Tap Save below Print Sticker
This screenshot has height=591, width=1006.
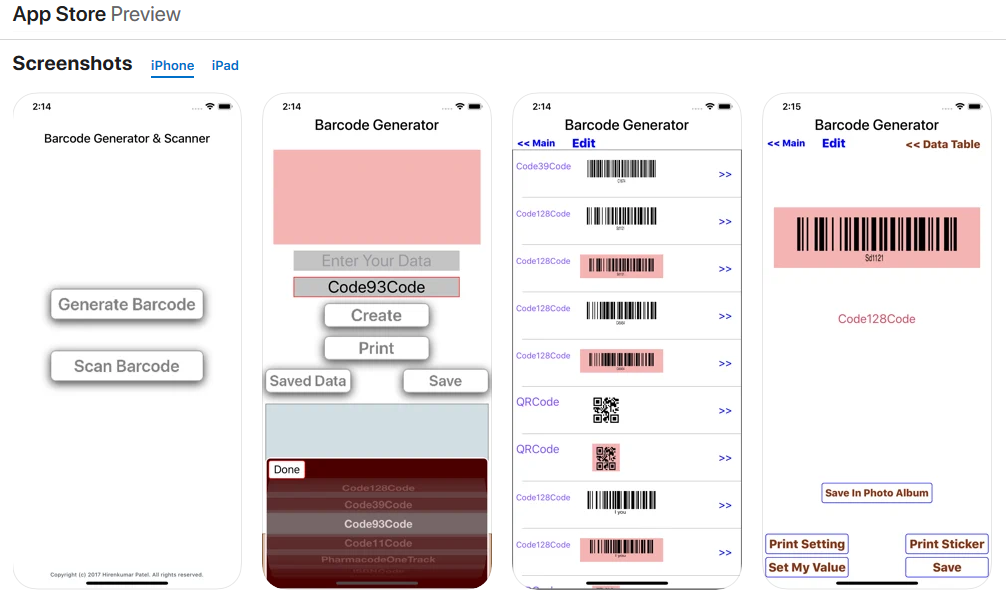point(946,567)
